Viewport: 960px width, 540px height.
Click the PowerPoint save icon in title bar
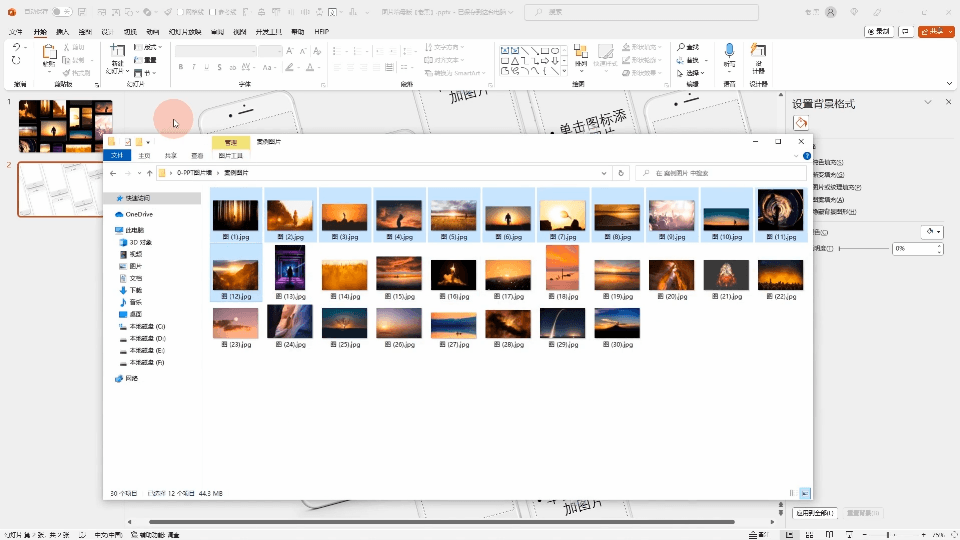tap(82, 12)
